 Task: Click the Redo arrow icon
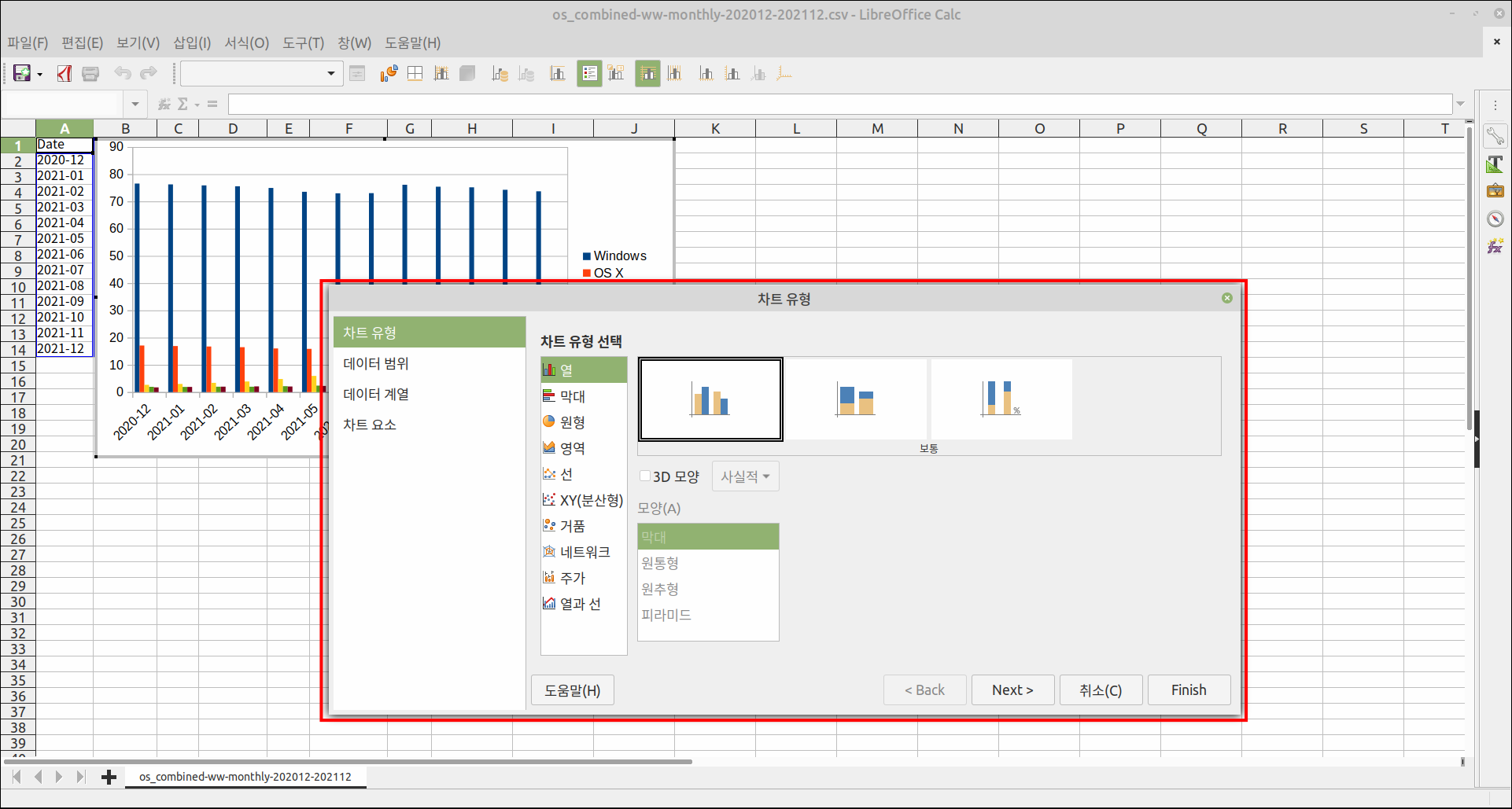tap(148, 74)
